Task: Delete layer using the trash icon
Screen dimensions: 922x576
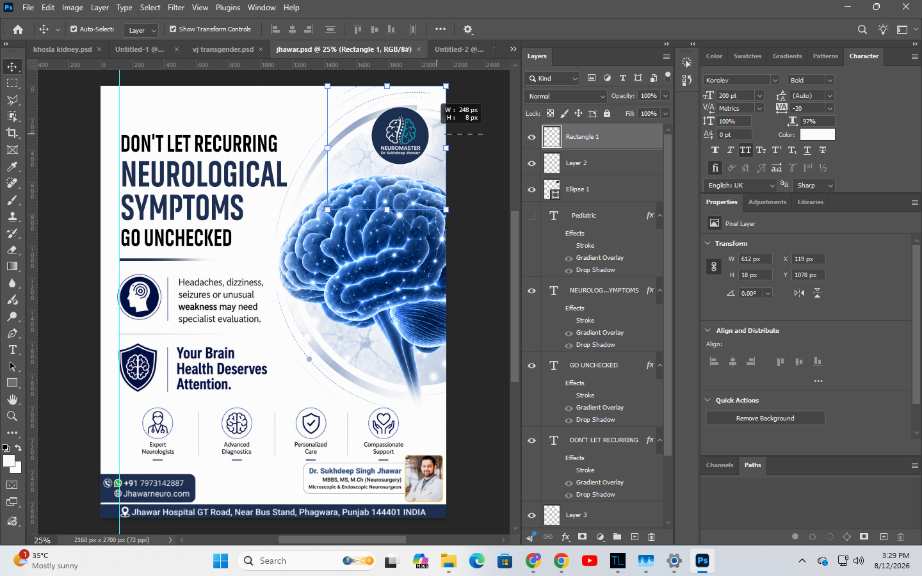Action: pos(652,537)
